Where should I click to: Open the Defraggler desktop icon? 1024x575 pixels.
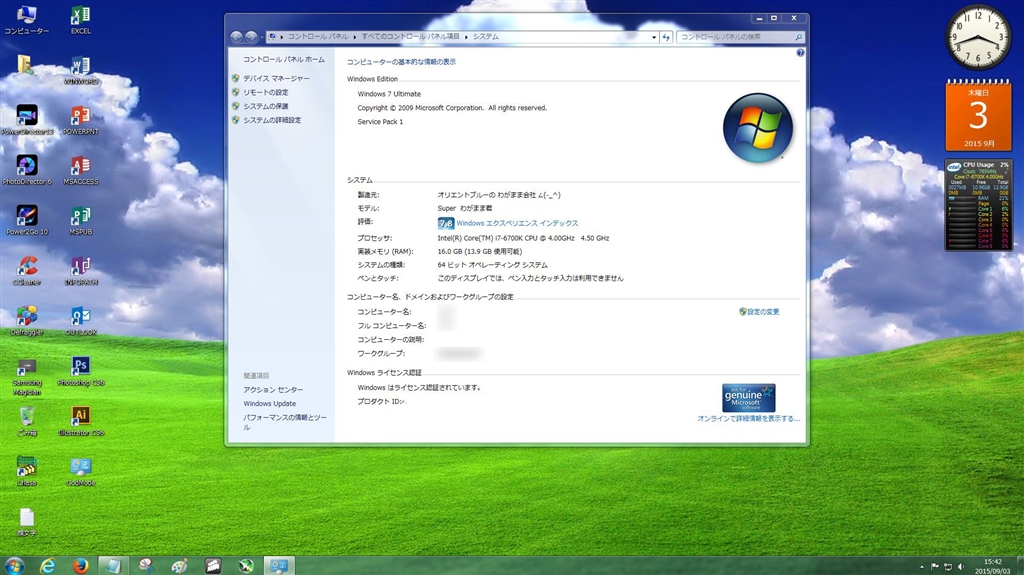click(27, 321)
